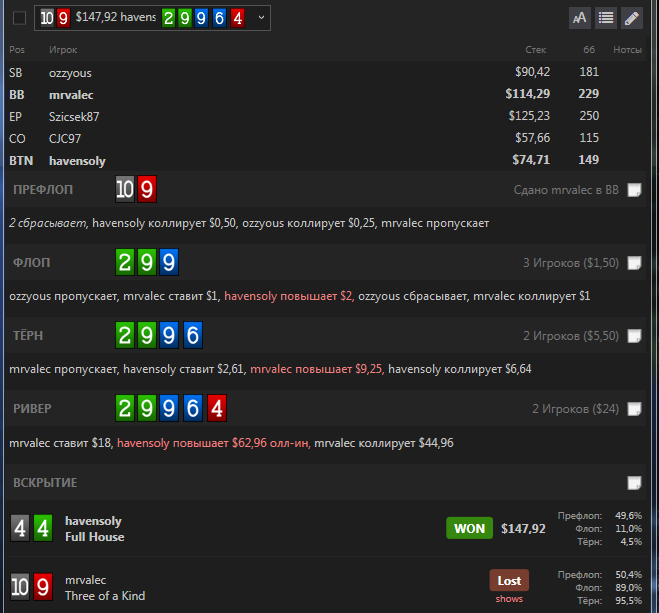Screen dimensions: 659x613
Task: Click the green 2 card in the ФЛОП row
Action: click(125, 262)
